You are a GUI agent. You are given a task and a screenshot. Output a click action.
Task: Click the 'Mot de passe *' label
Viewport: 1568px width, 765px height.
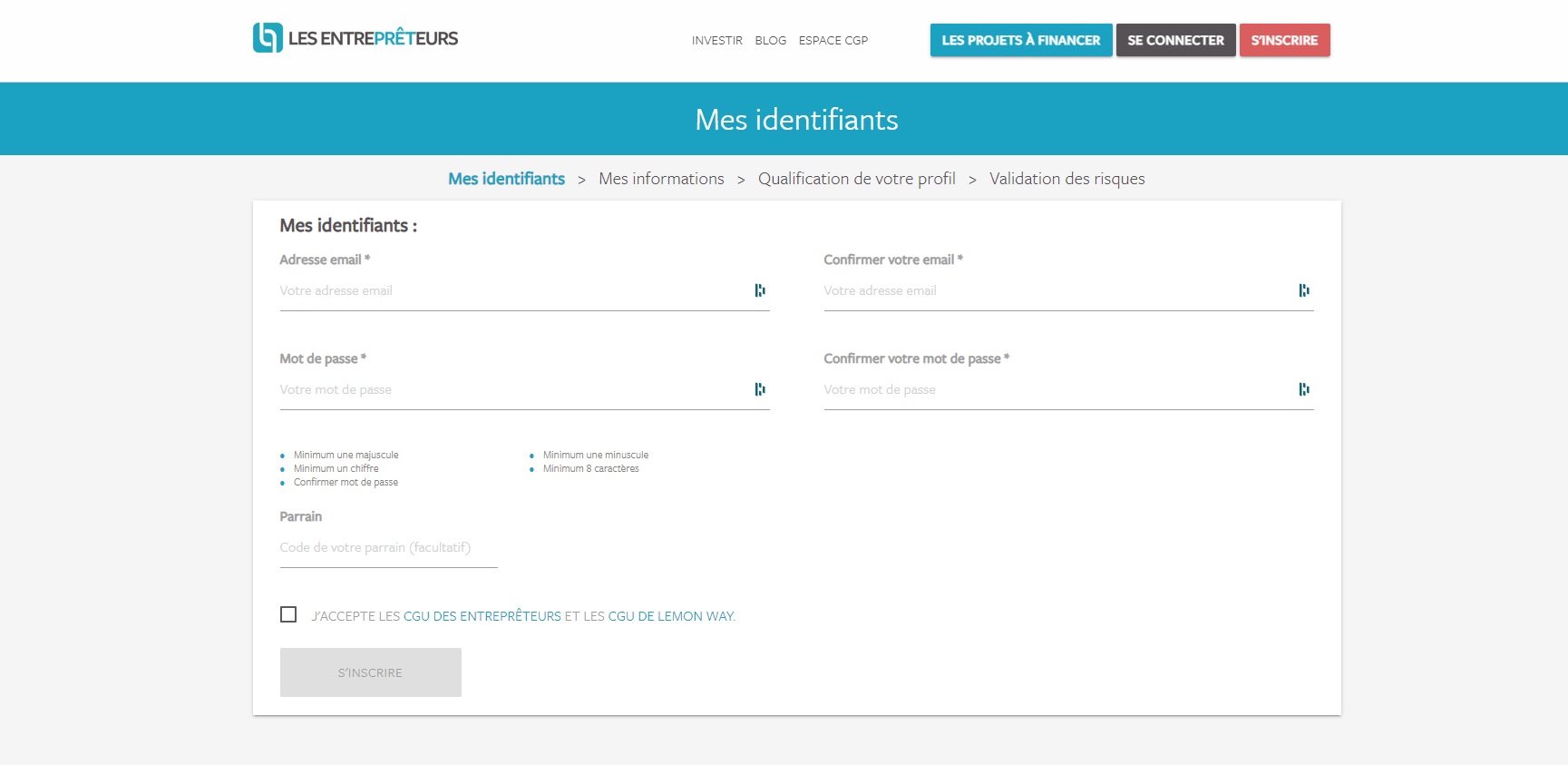tap(323, 358)
